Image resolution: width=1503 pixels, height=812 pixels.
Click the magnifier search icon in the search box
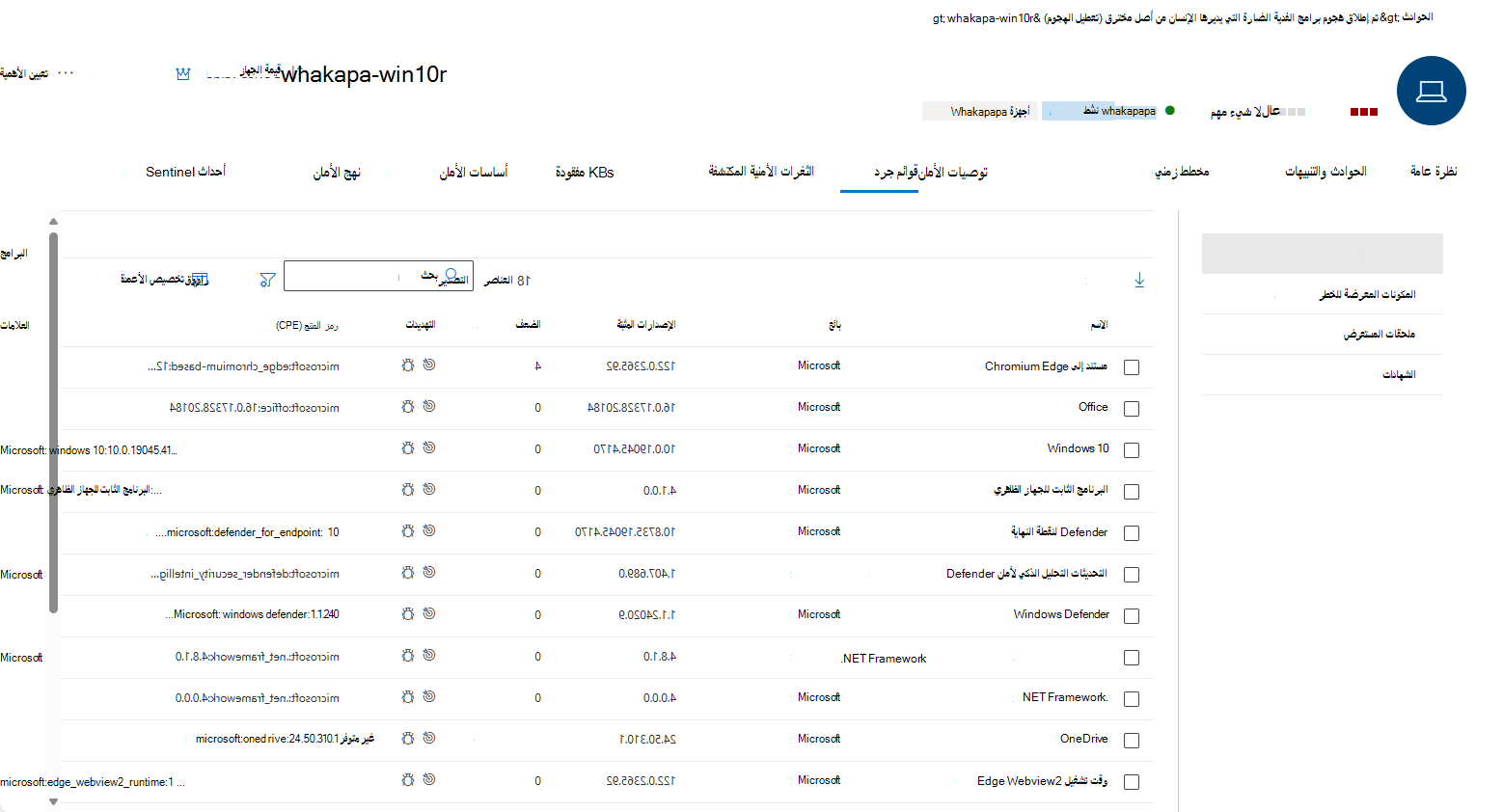(451, 276)
